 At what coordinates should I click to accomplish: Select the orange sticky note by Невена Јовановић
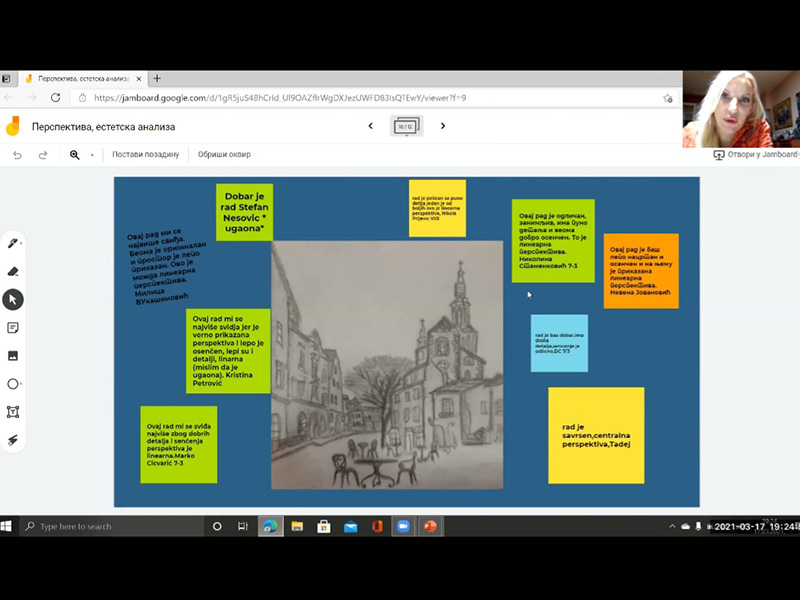point(641,271)
